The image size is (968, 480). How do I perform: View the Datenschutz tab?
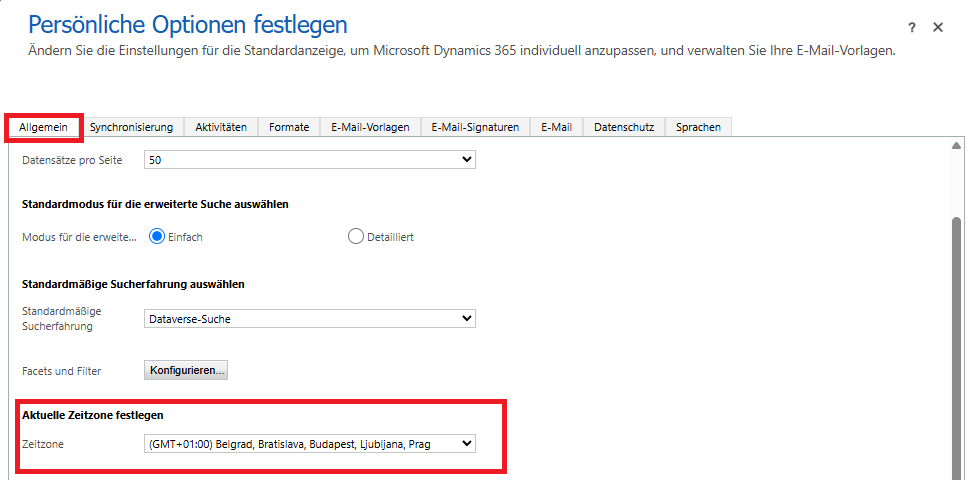point(623,127)
